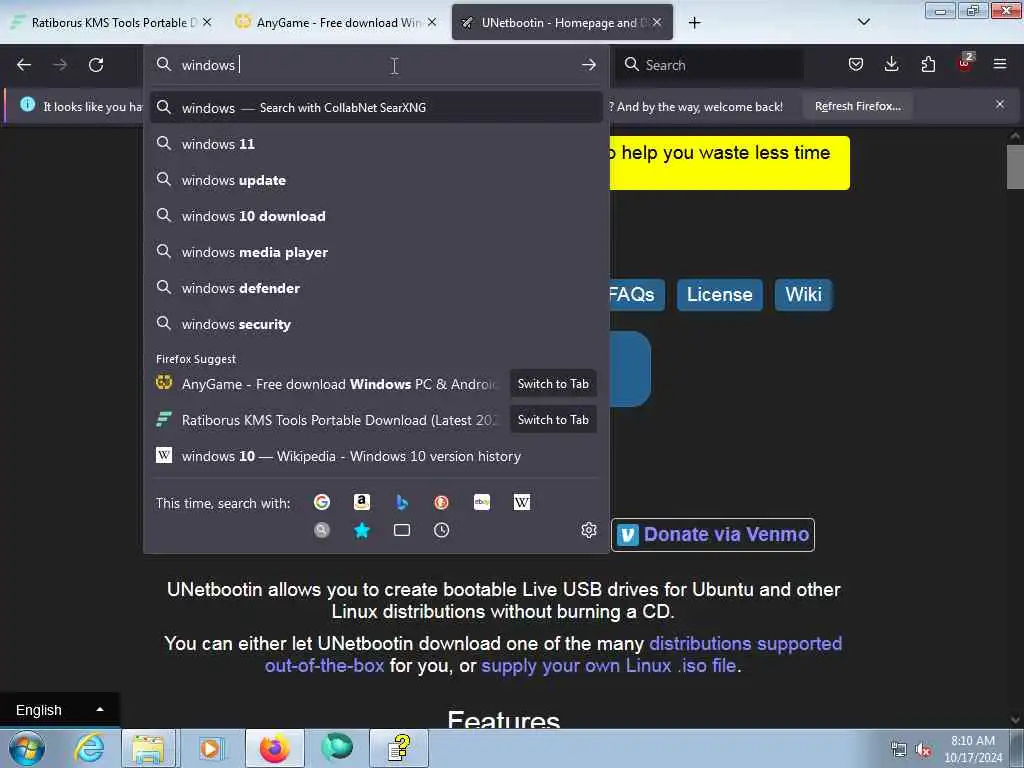This screenshot has width=1024, height=768.
Task: Reload the current page
Action: point(96,65)
